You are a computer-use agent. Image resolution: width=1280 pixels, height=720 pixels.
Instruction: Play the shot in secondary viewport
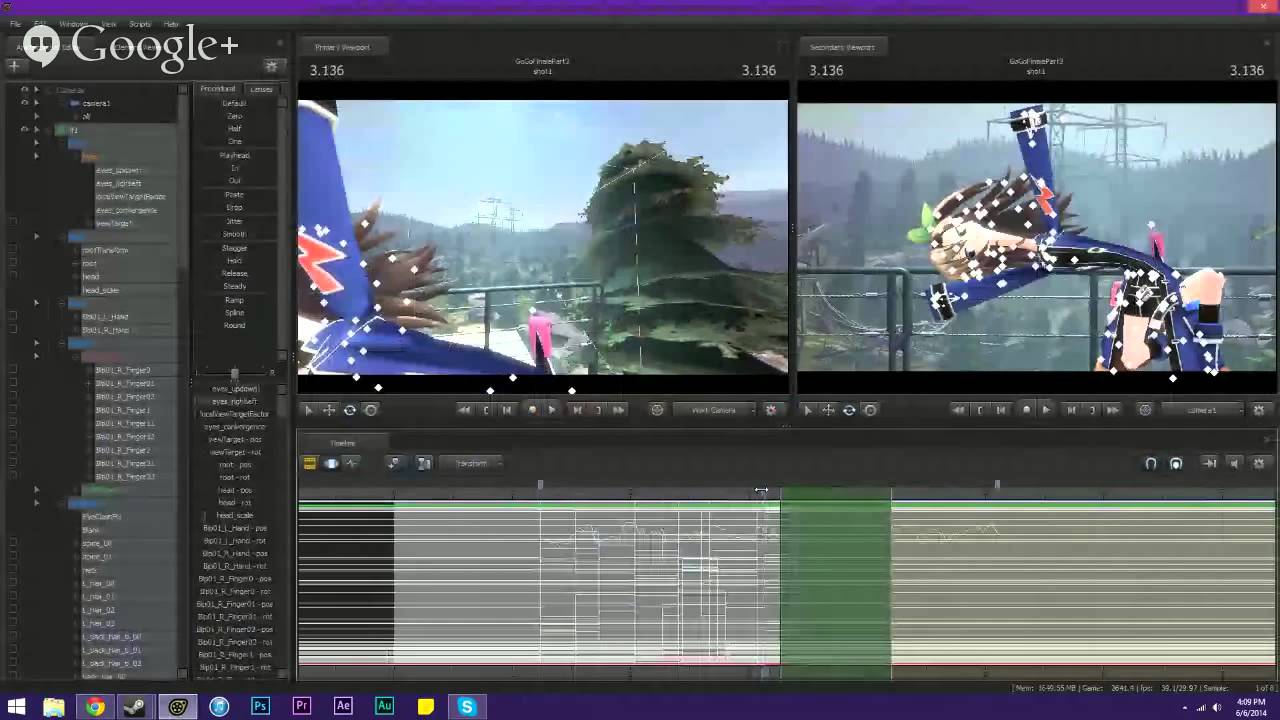coord(1046,410)
